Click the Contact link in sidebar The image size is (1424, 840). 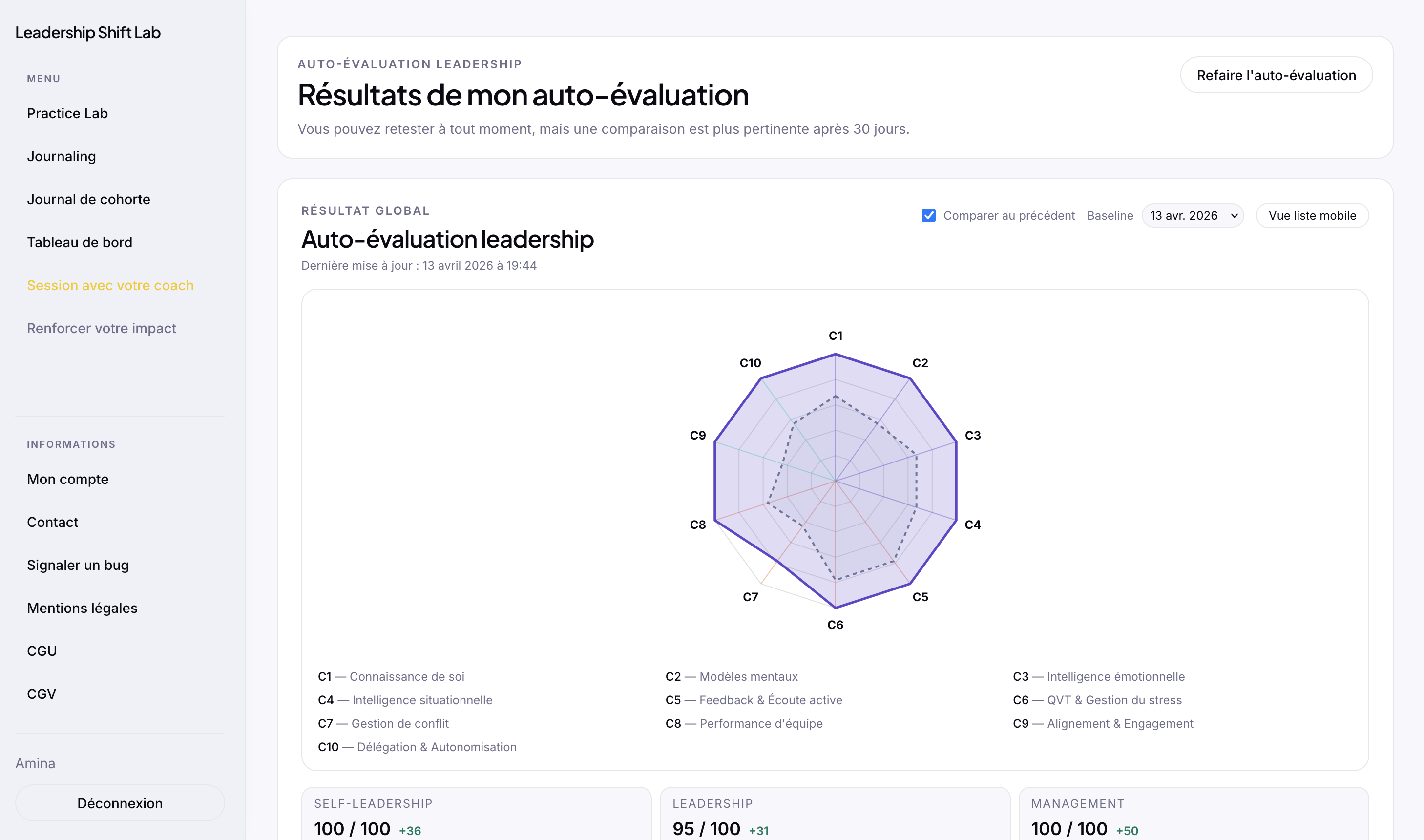53,523
